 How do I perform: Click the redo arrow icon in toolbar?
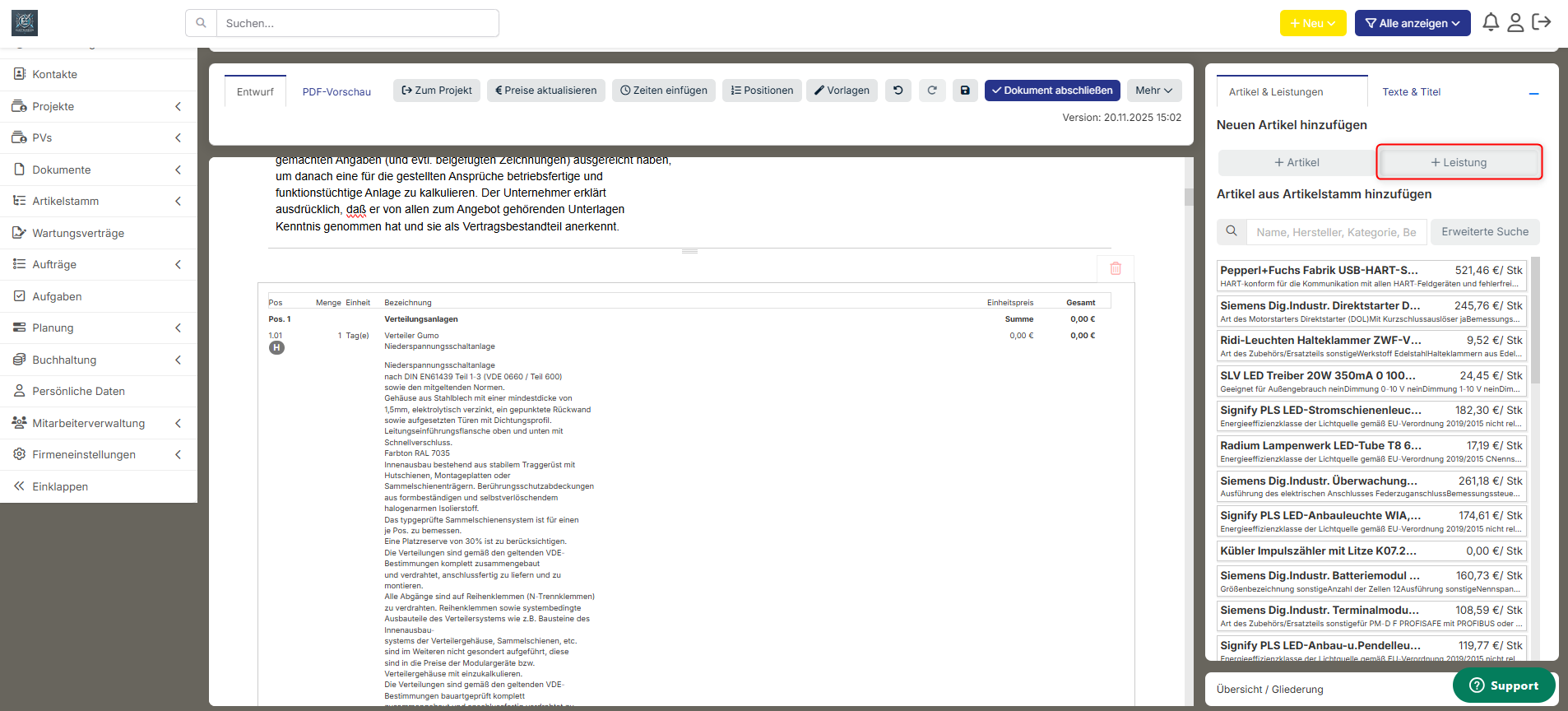tap(932, 91)
